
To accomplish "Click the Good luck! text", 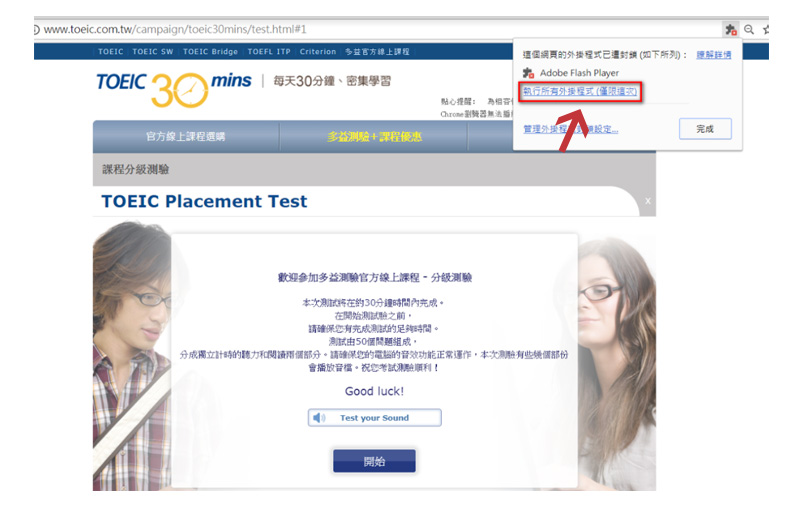I will click(374, 391).
